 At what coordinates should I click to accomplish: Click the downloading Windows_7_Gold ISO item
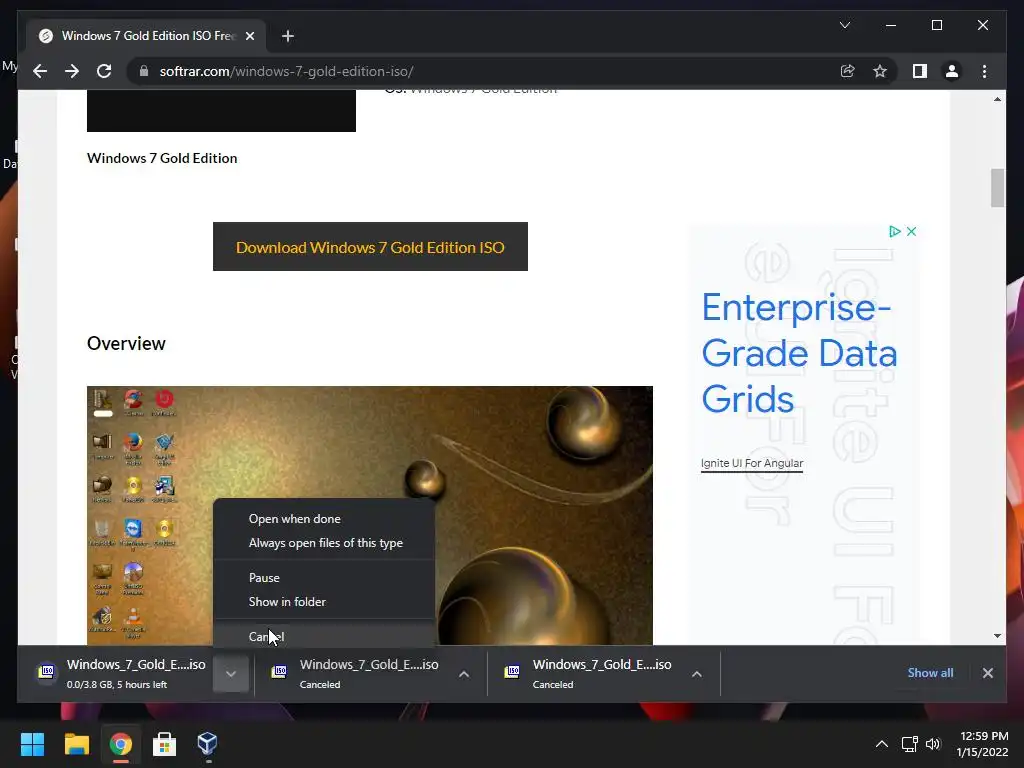121,673
